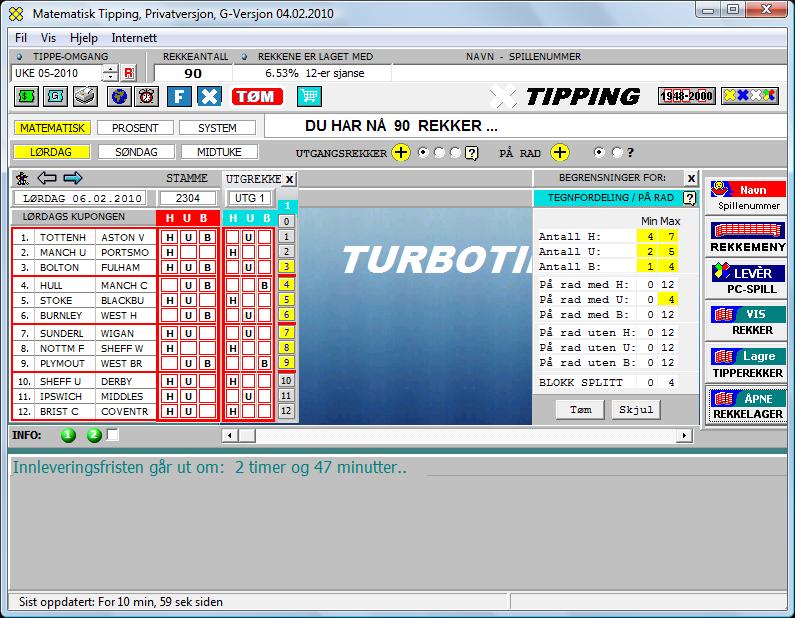Select first PÅ RAD radio button
The width and height of the screenshot is (795, 618).
pos(599,152)
